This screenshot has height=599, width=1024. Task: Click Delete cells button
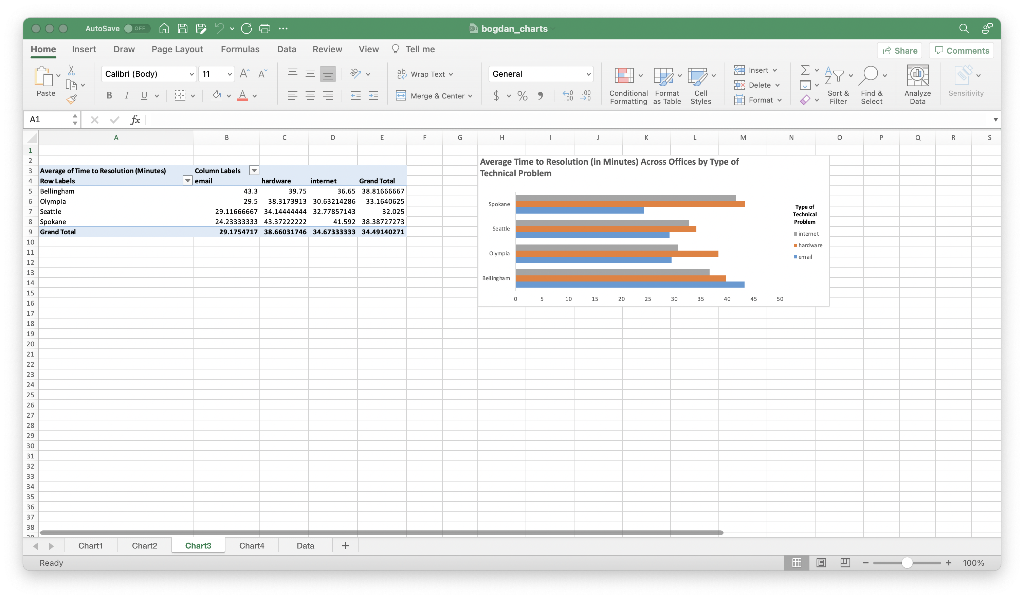pyautogui.click(x=756, y=85)
